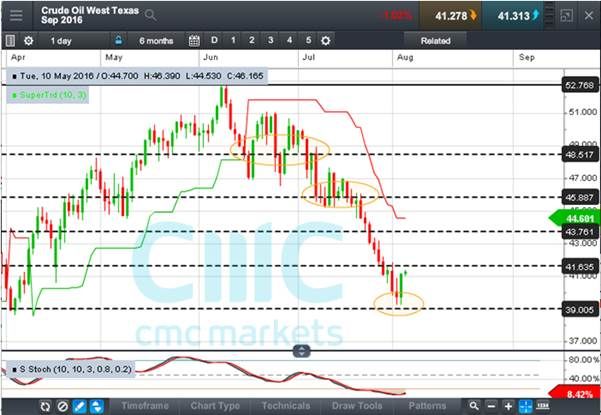This screenshot has height=415, width=601.
Task: Open the chart panel layout icon
Action: [x=10, y=41]
